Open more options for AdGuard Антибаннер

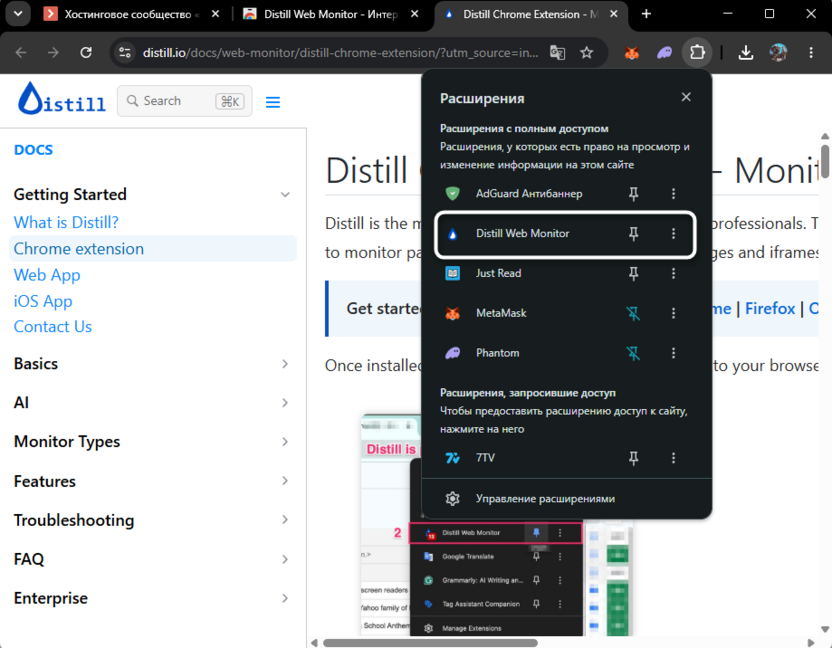(x=673, y=194)
